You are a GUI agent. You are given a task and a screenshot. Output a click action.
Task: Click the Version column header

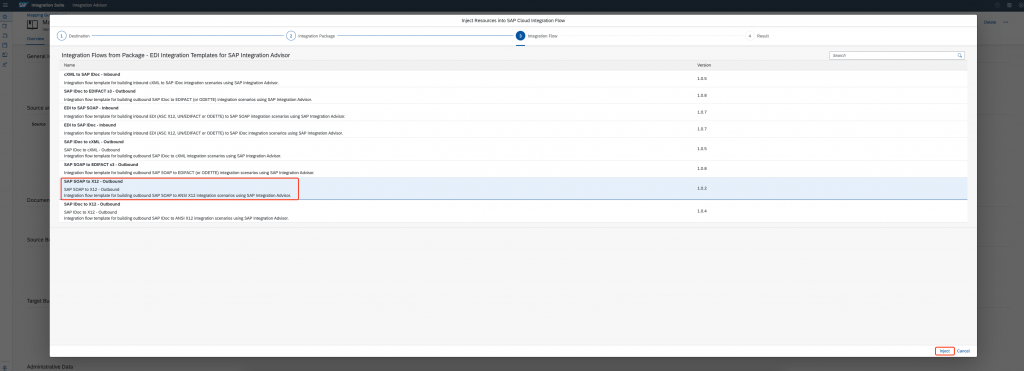point(704,65)
